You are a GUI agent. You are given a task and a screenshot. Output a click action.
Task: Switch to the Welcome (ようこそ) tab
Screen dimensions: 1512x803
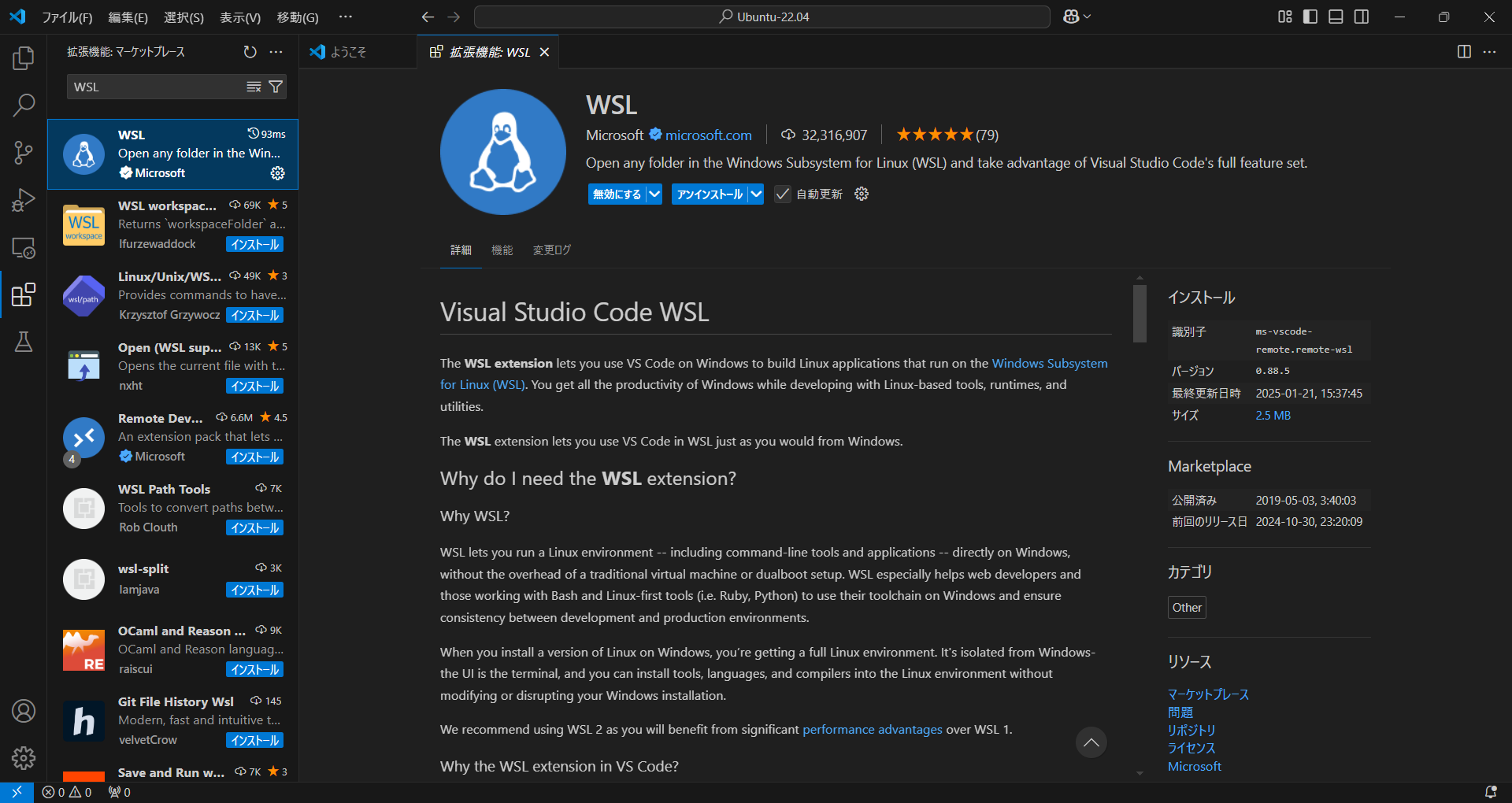point(358,52)
